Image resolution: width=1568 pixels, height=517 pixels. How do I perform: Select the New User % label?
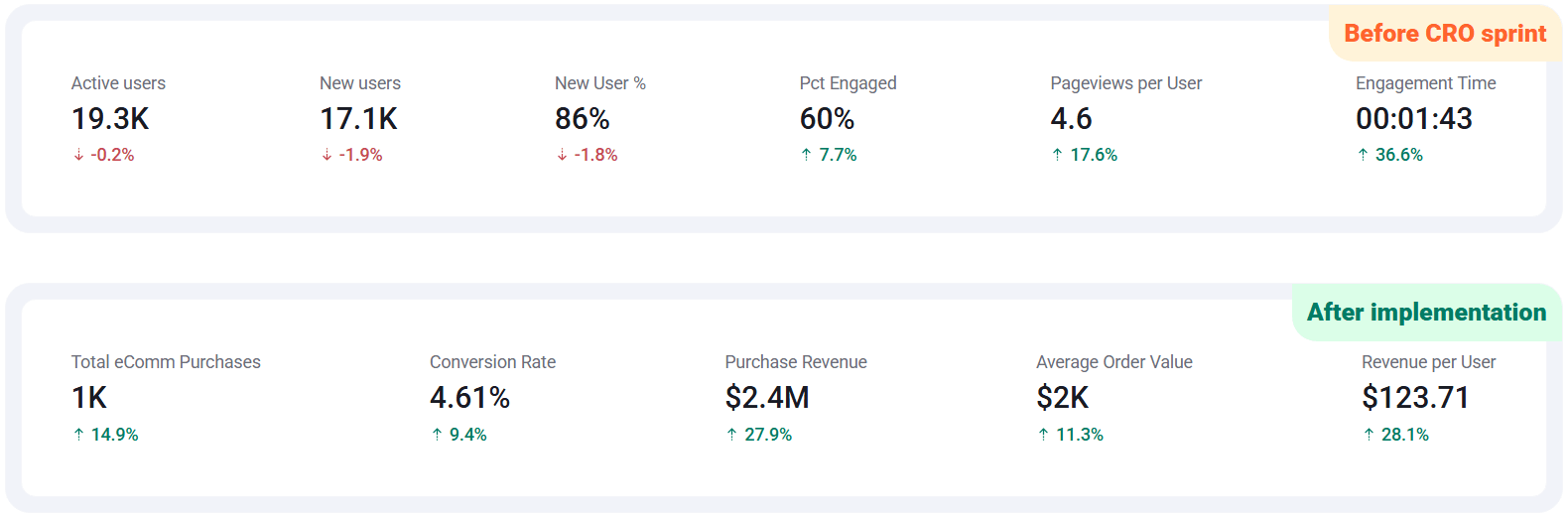600,83
